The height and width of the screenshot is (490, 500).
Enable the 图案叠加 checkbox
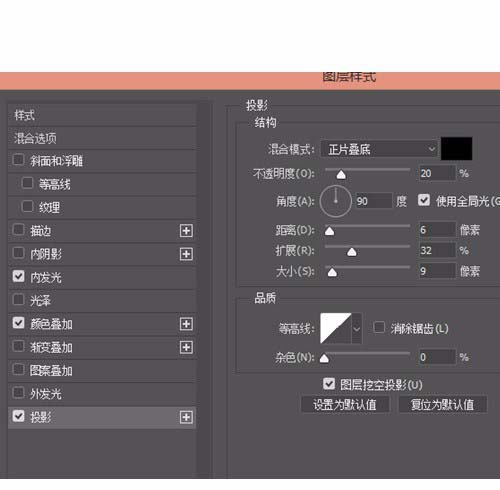pyautogui.click(x=18, y=369)
